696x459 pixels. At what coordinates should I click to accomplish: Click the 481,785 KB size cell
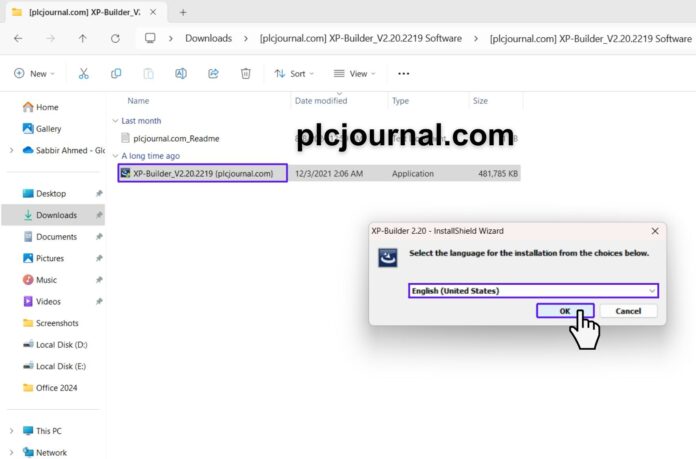coord(498,174)
